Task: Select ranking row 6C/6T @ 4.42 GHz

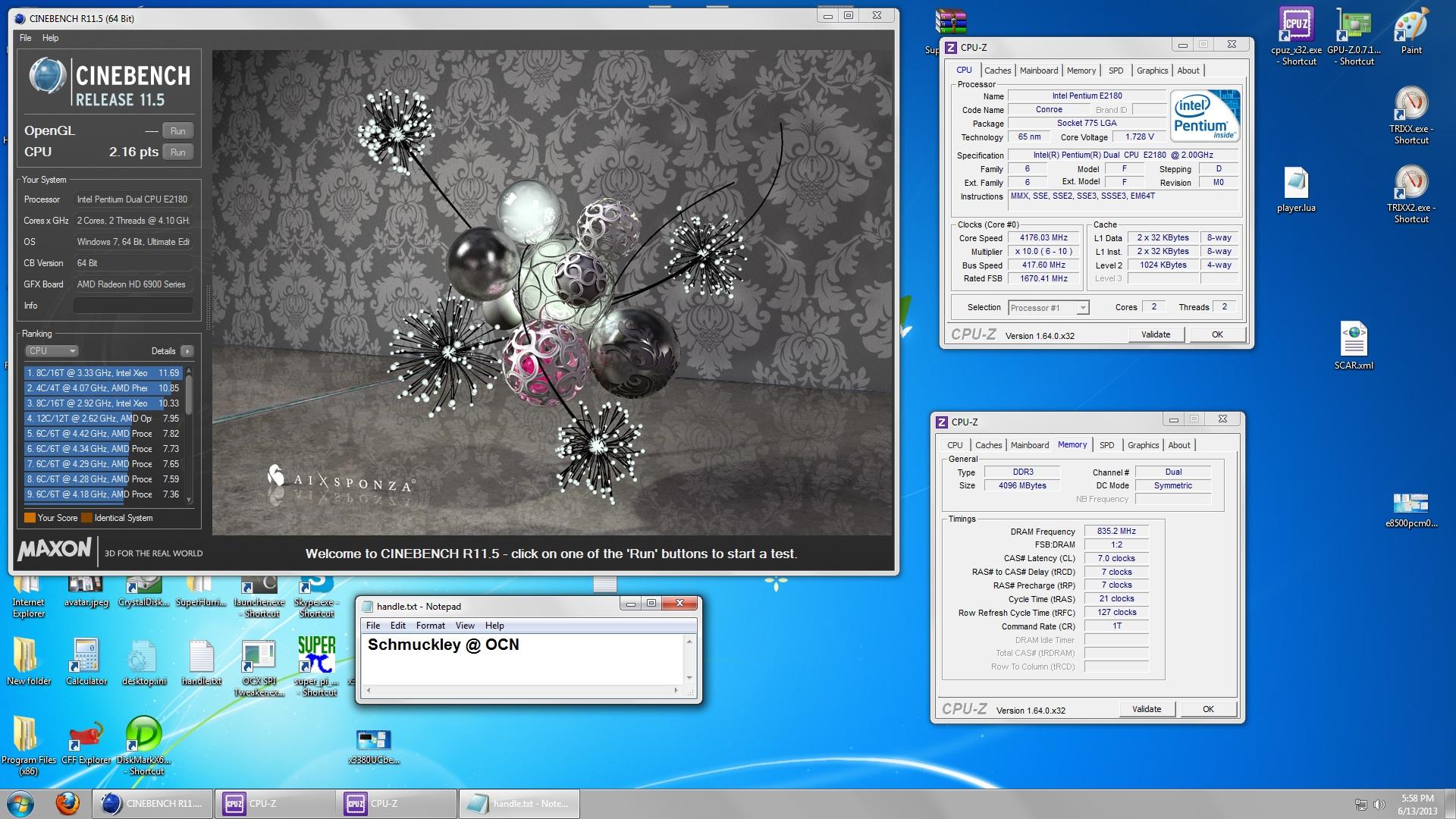Action: click(103, 434)
